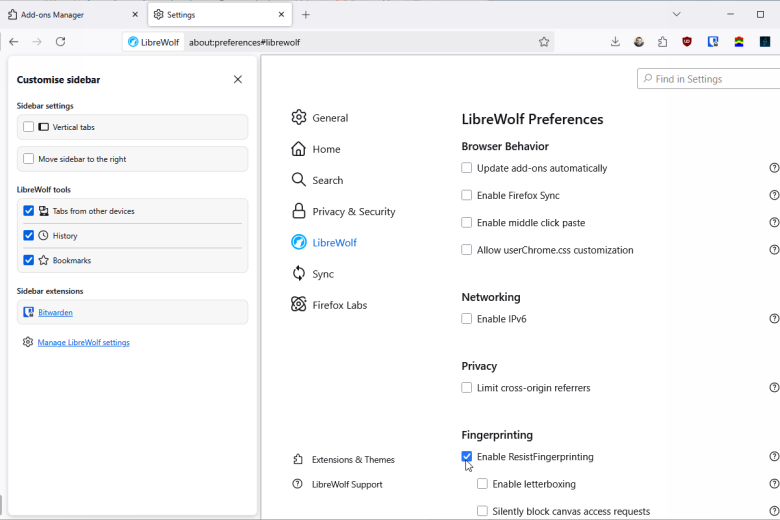Check Move sidebar to the right
780x520 pixels.
(x=28, y=159)
